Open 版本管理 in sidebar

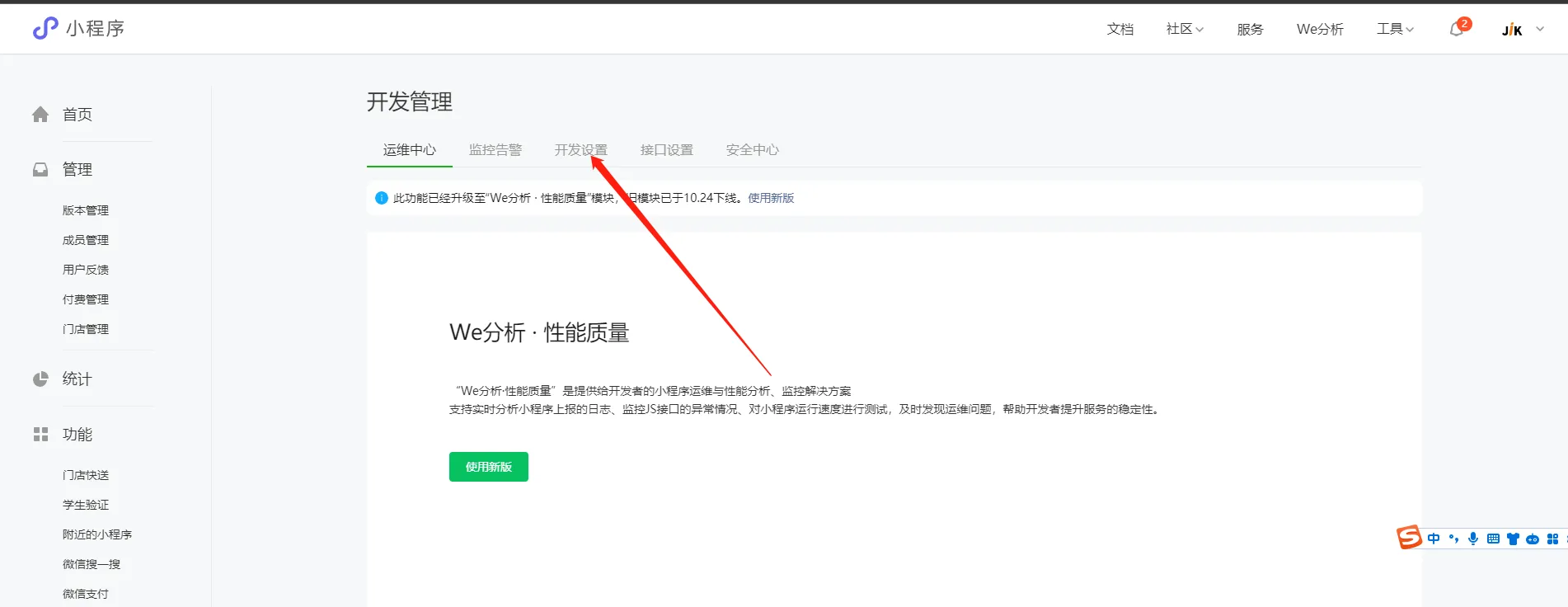point(86,210)
